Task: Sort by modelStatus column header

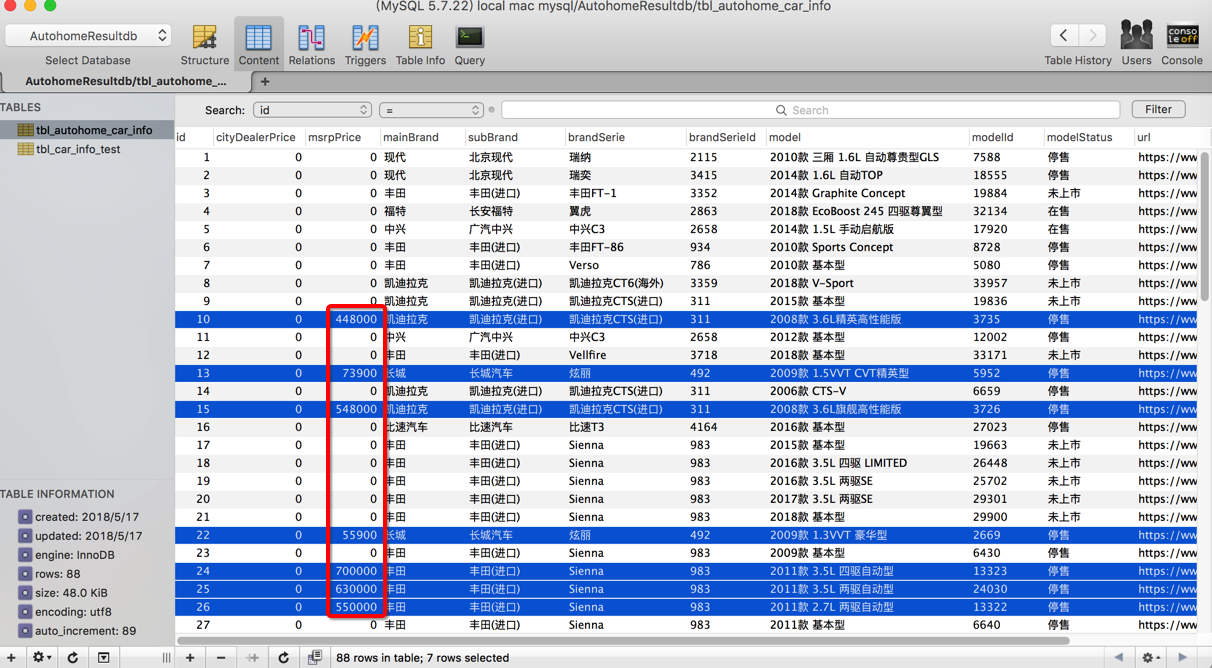Action: pyautogui.click(x=1087, y=137)
